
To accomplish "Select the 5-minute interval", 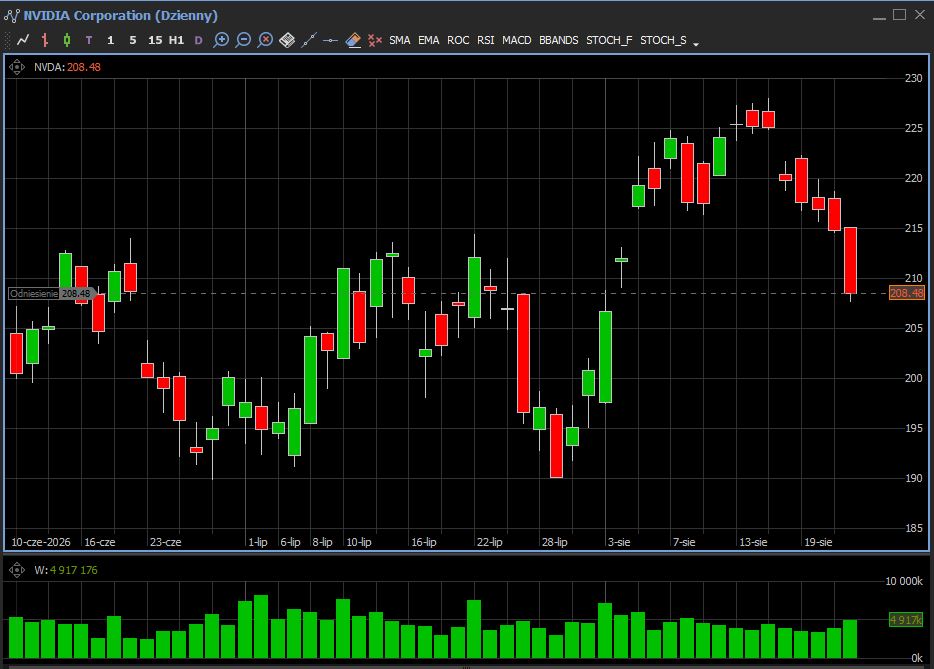I will (132, 40).
